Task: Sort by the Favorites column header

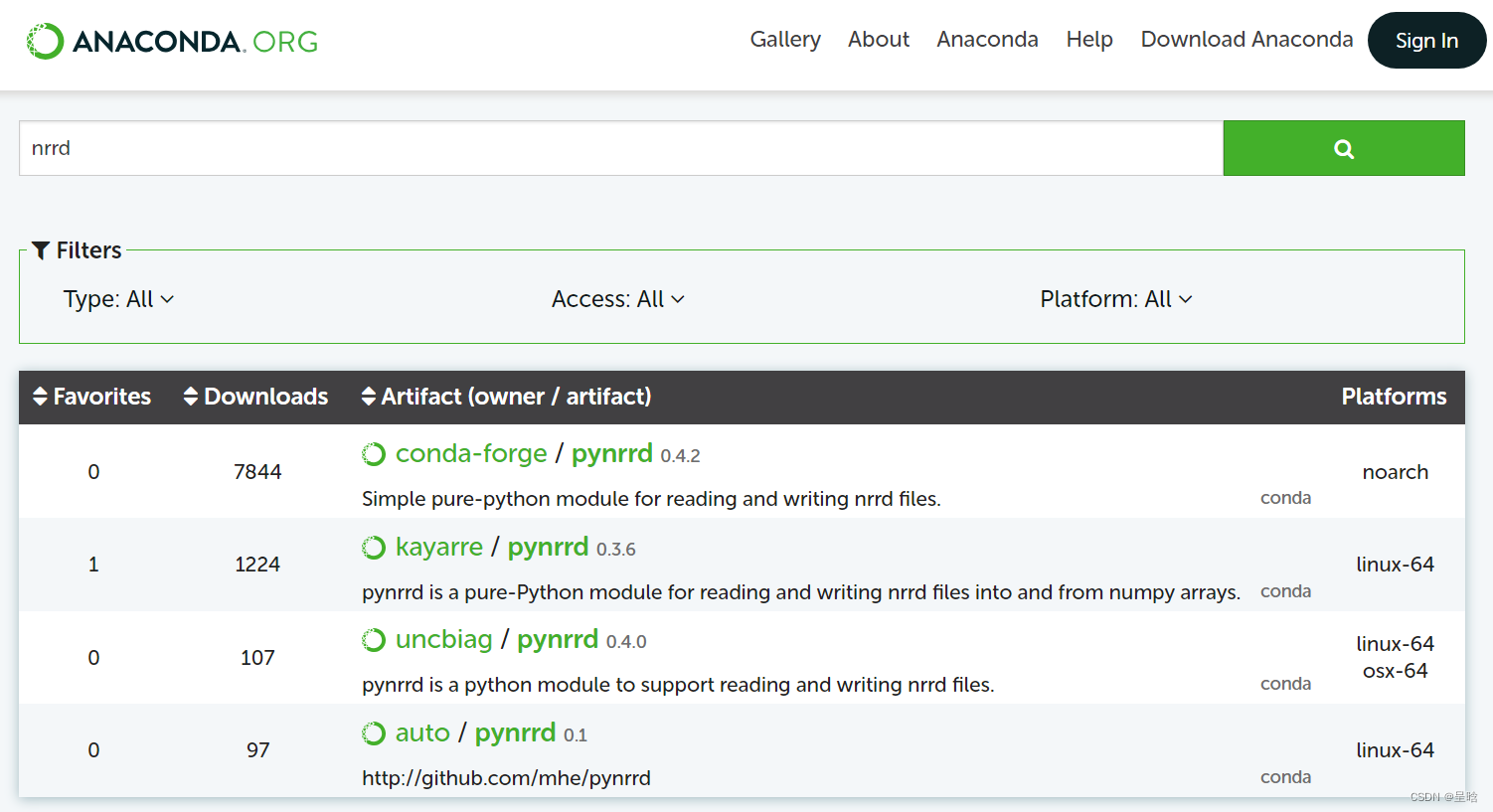Action: pos(92,397)
